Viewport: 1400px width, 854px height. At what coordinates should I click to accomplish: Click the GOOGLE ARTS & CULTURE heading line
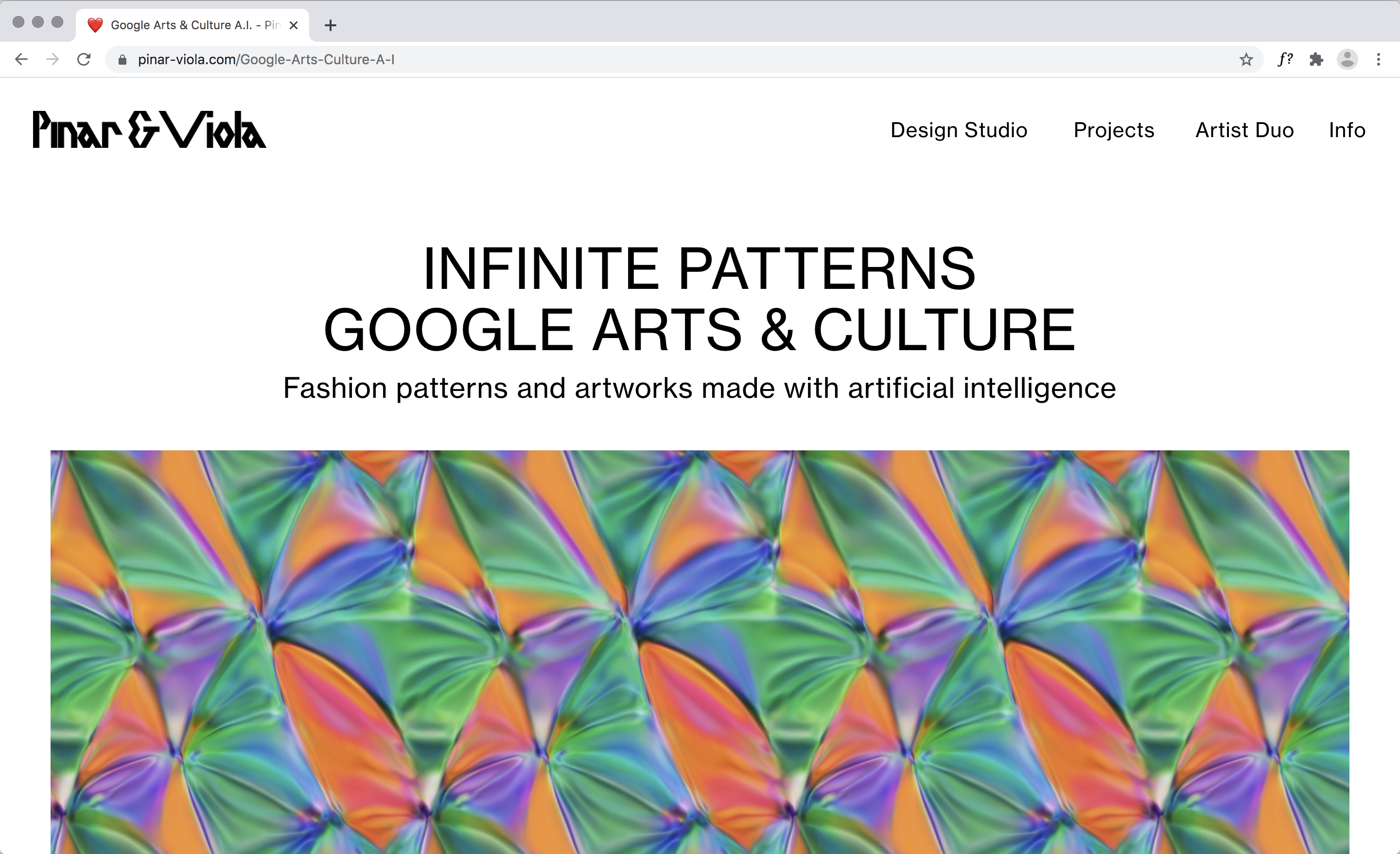point(700,329)
